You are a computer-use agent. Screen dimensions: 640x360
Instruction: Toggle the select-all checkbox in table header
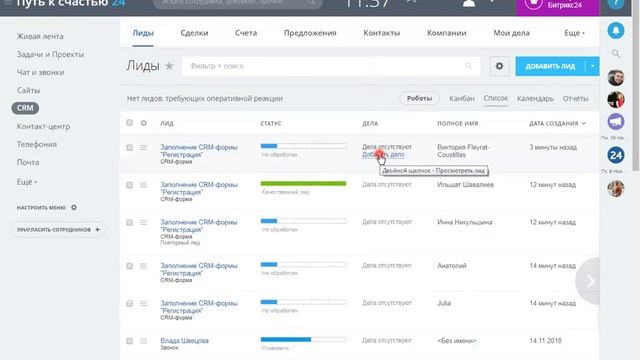tap(129, 122)
